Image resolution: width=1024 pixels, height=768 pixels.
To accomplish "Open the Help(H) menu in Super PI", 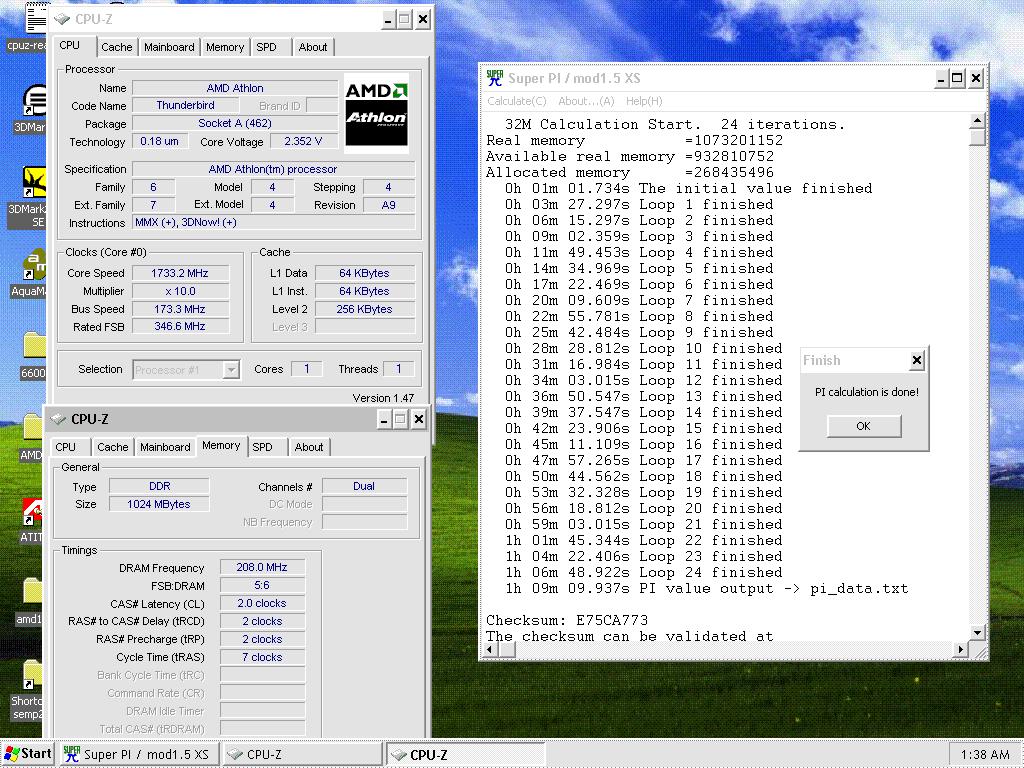I will click(x=644, y=101).
